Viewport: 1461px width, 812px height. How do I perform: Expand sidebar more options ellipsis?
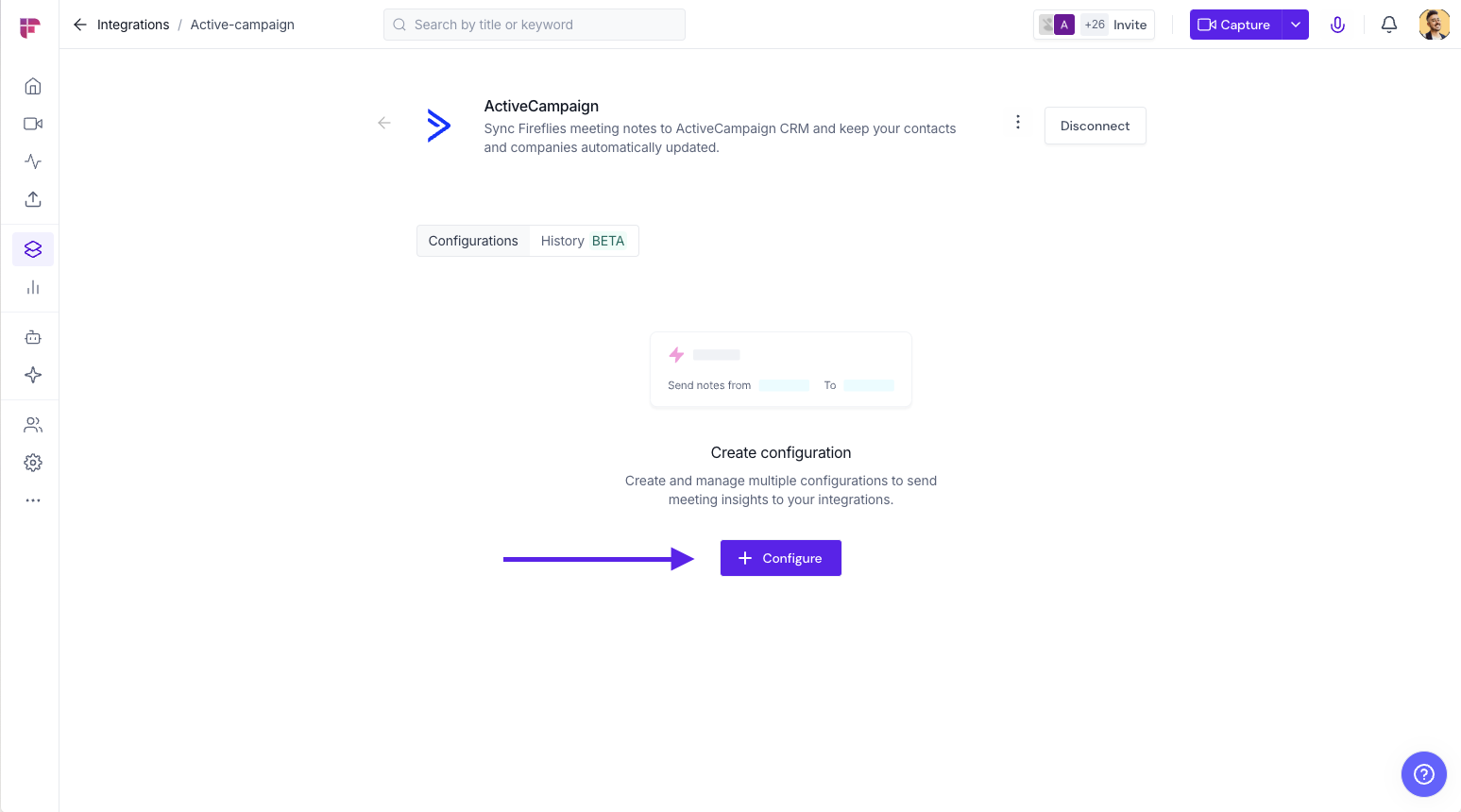(33, 500)
